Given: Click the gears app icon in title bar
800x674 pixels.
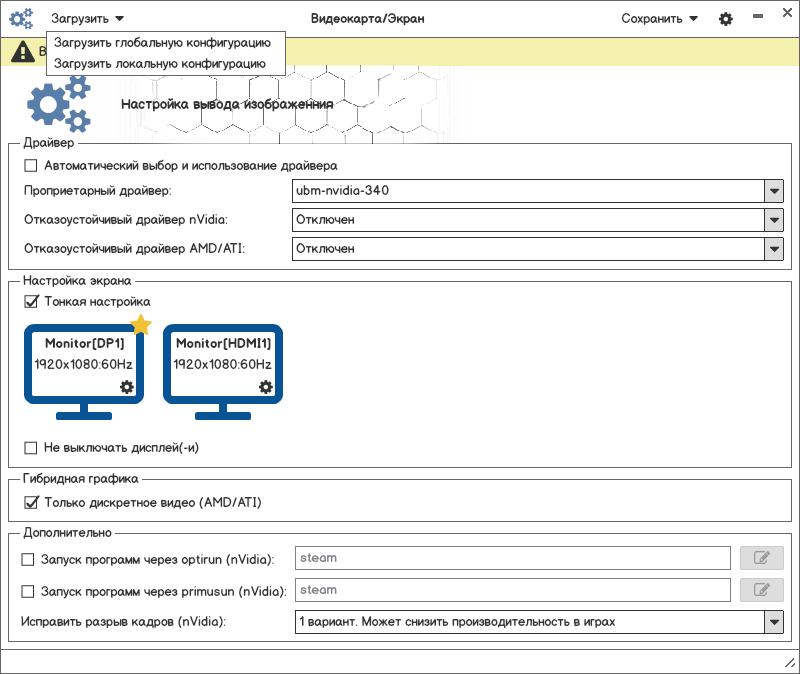Looking at the screenshot, I should tap(21, 19).
